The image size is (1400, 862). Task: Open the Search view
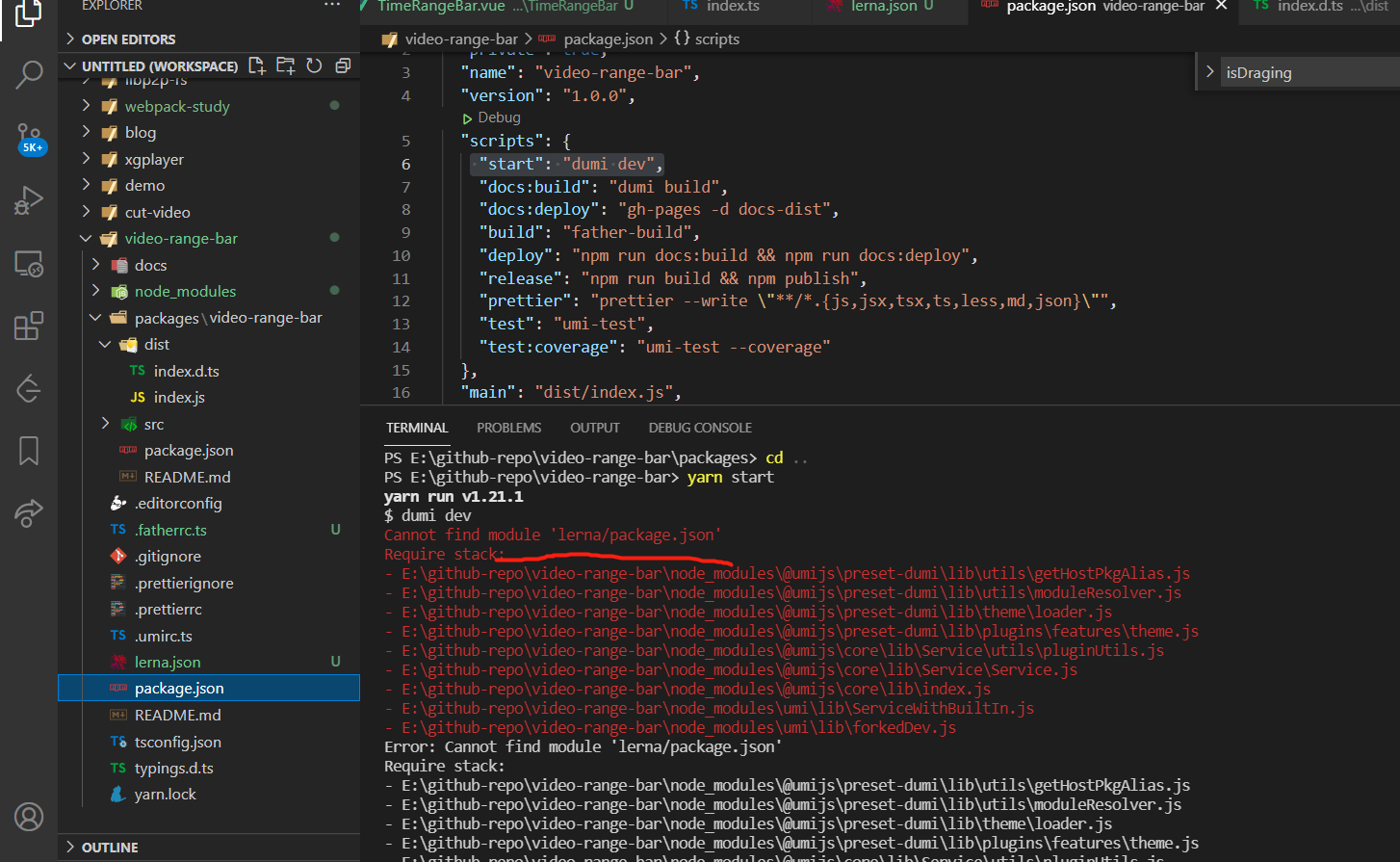[28, 74]
